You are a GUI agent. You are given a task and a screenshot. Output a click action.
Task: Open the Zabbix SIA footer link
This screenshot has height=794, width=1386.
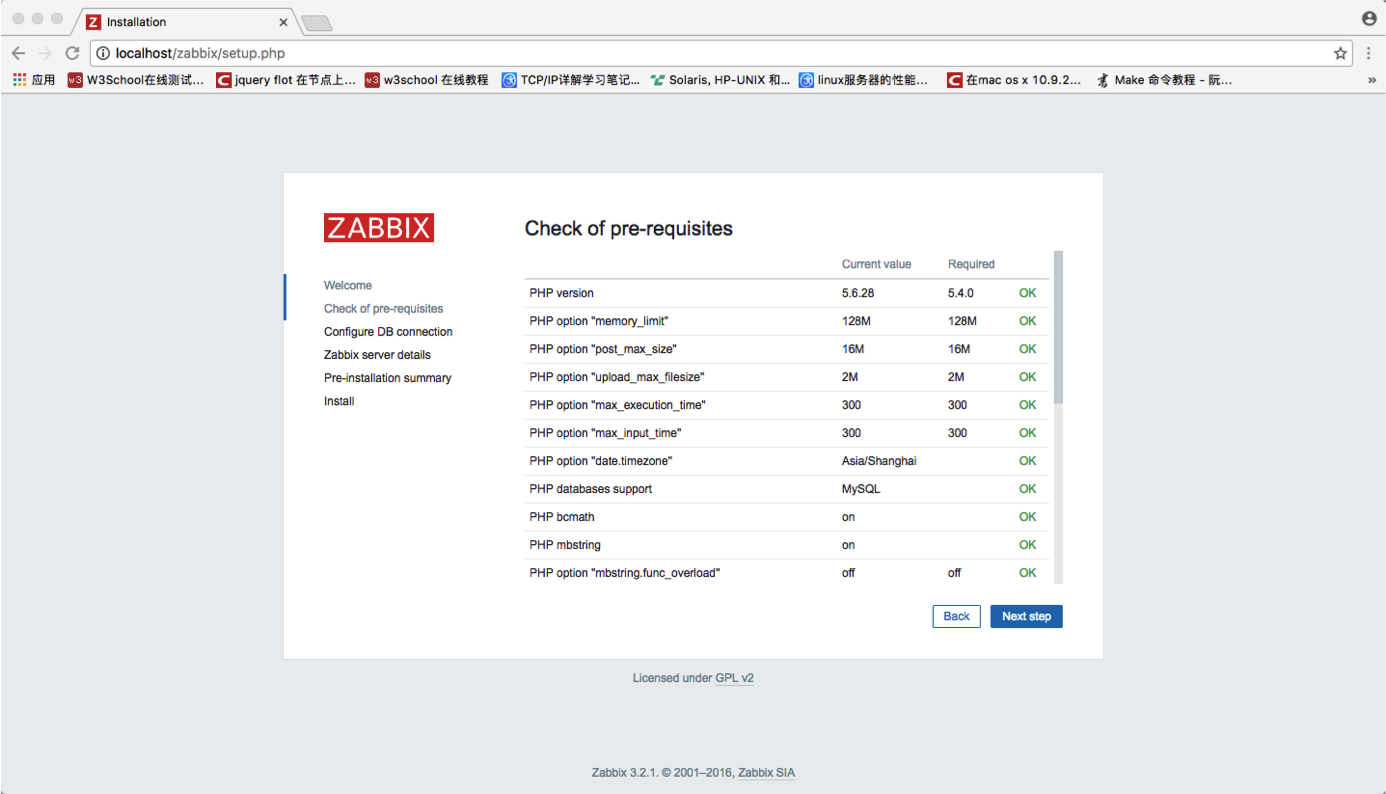click(x=766, y=773)
